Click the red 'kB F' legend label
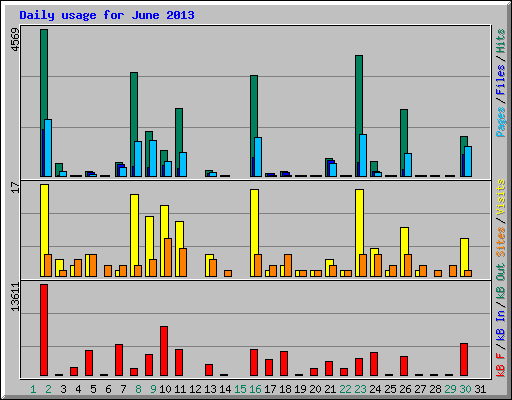 (501, 365)
